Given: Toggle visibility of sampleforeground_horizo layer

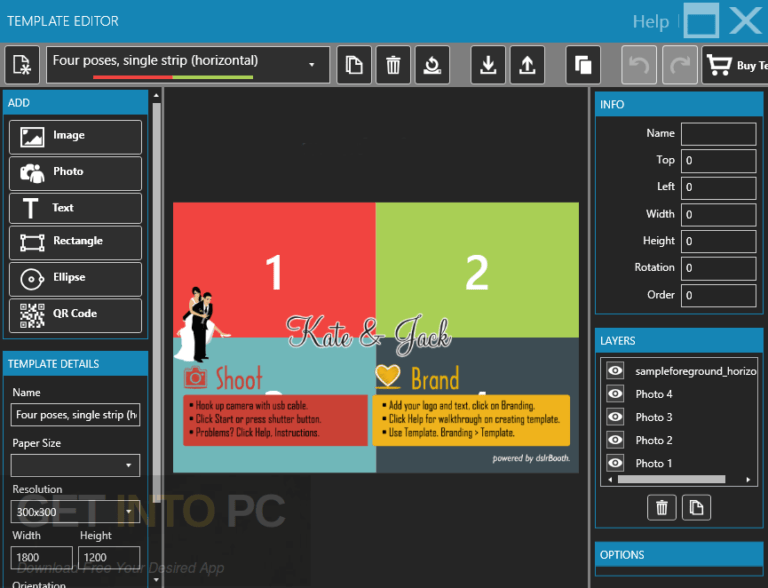Looking at the screenshot, I should [x=615, y=370].
